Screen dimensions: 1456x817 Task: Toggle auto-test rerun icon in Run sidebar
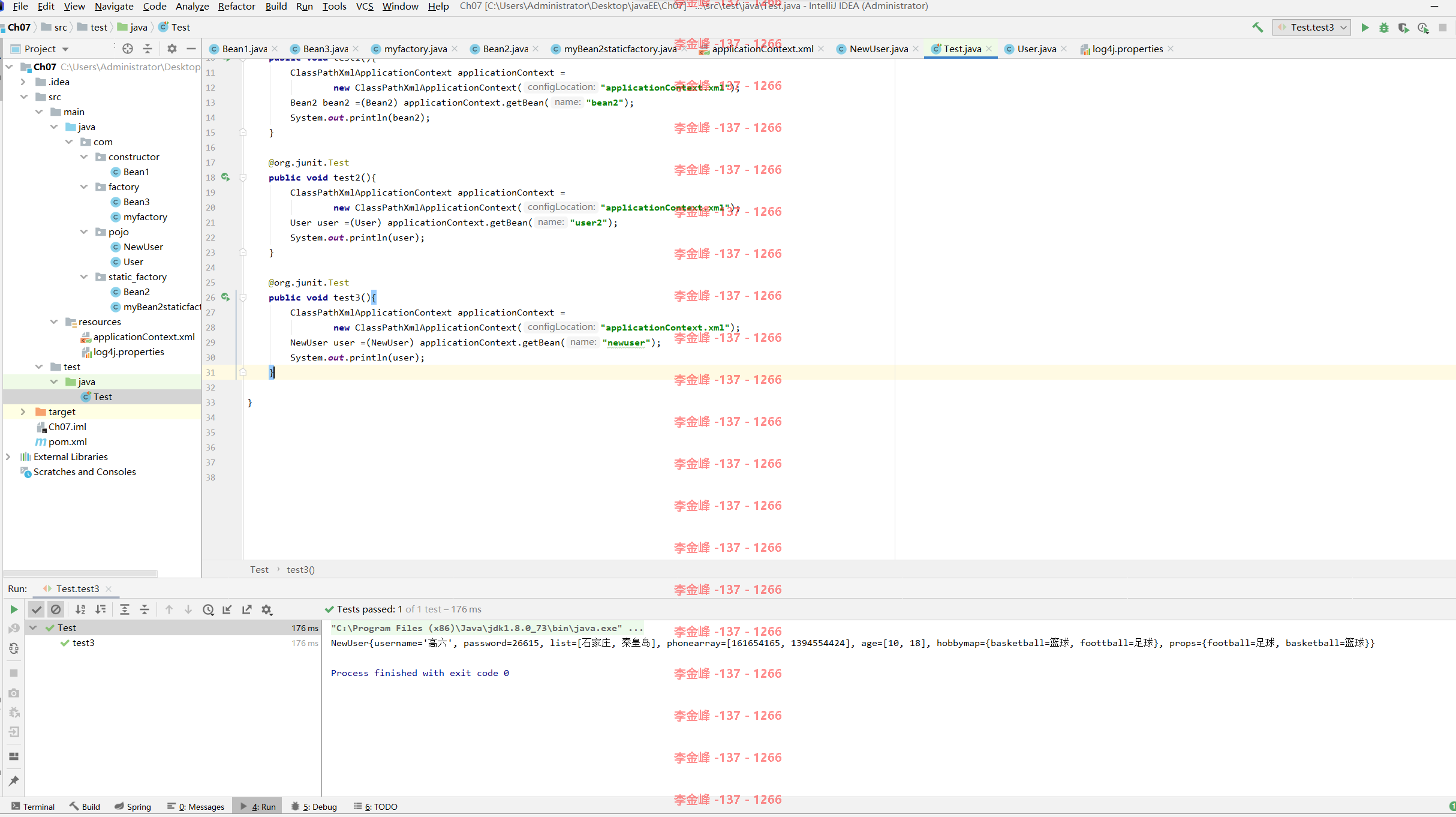tap(14, 648)
